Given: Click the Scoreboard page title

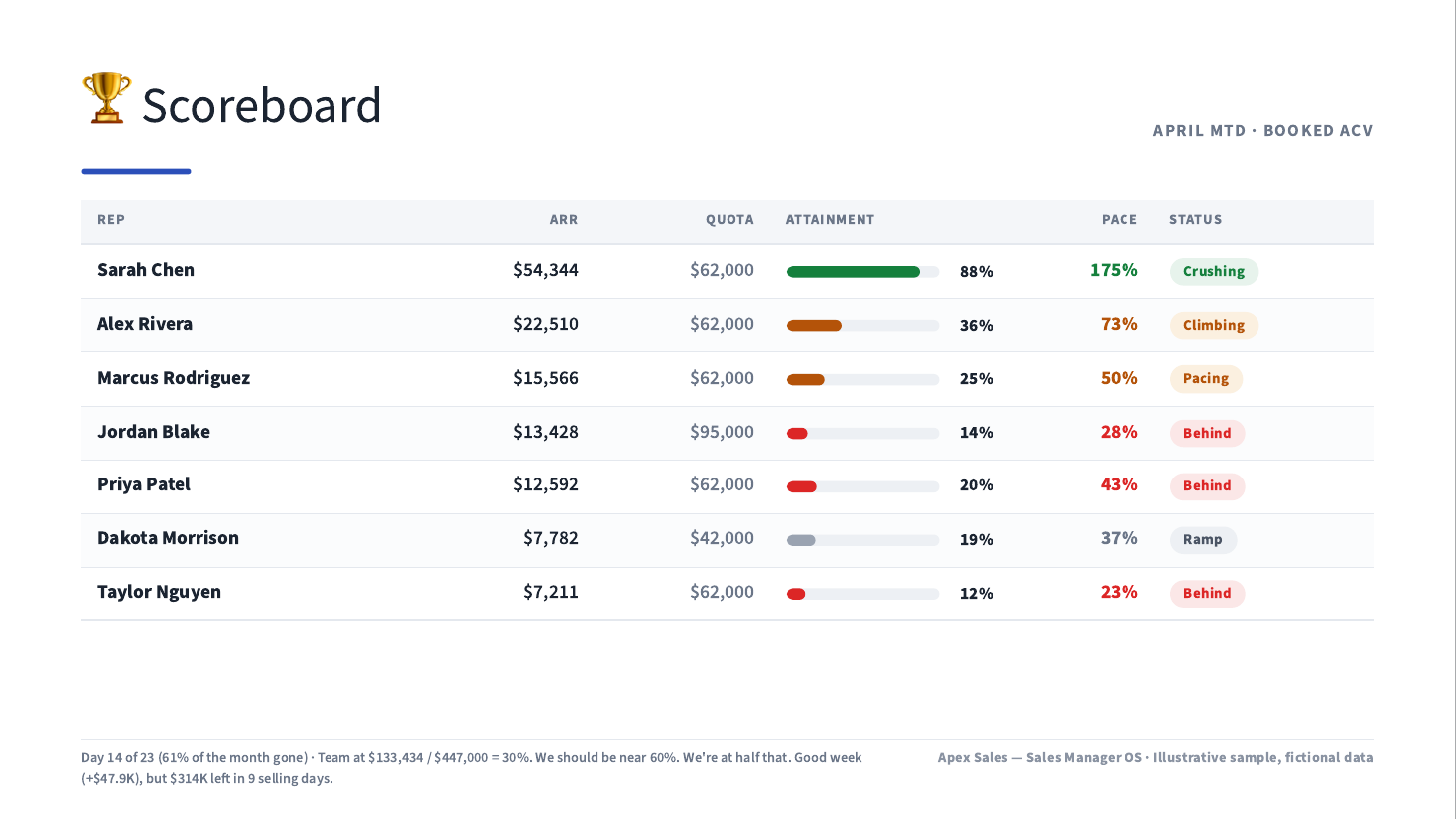Looking at the screenshot, I should click(262, 105).
